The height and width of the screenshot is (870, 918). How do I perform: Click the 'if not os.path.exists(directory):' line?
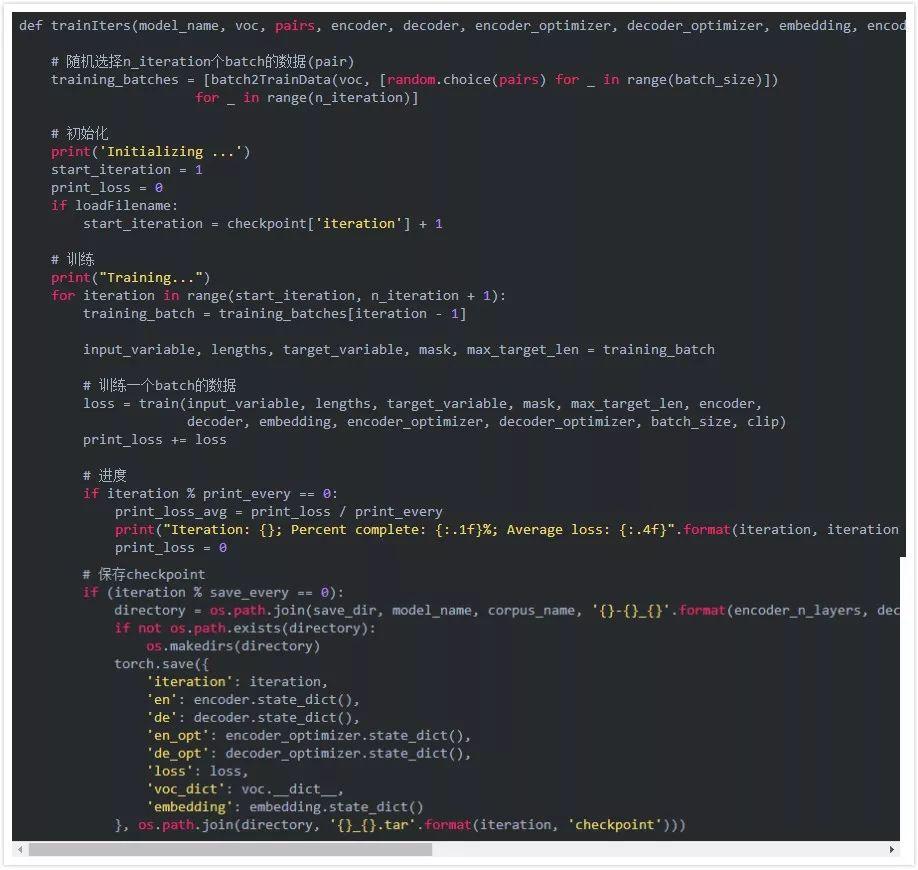point(245,628)
